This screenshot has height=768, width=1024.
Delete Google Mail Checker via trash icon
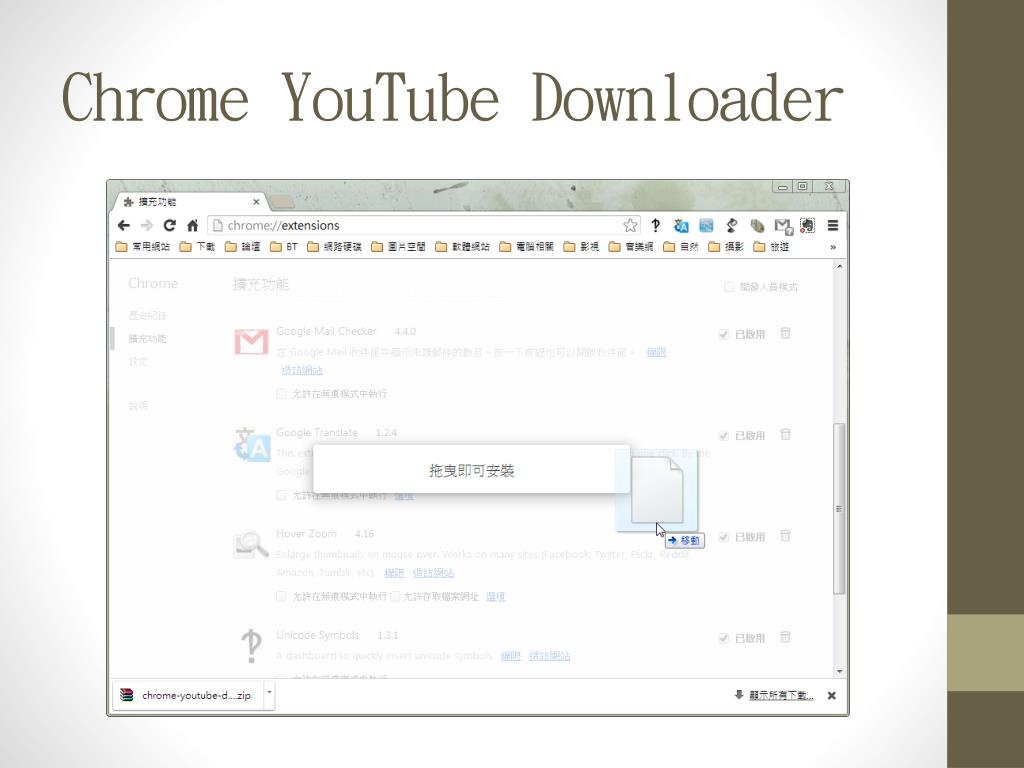click(785, 334)
